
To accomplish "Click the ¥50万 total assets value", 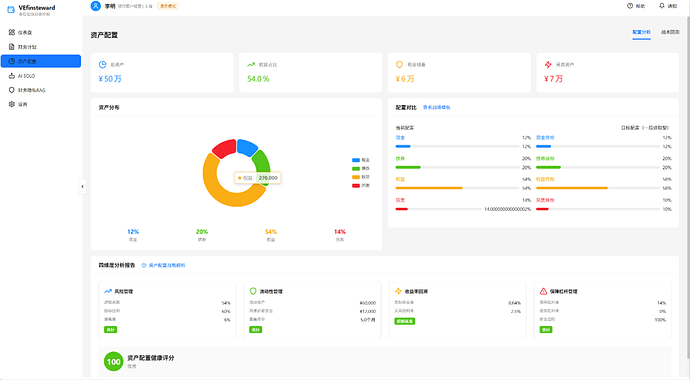I will pyautogui.click(x=110, y=79).
